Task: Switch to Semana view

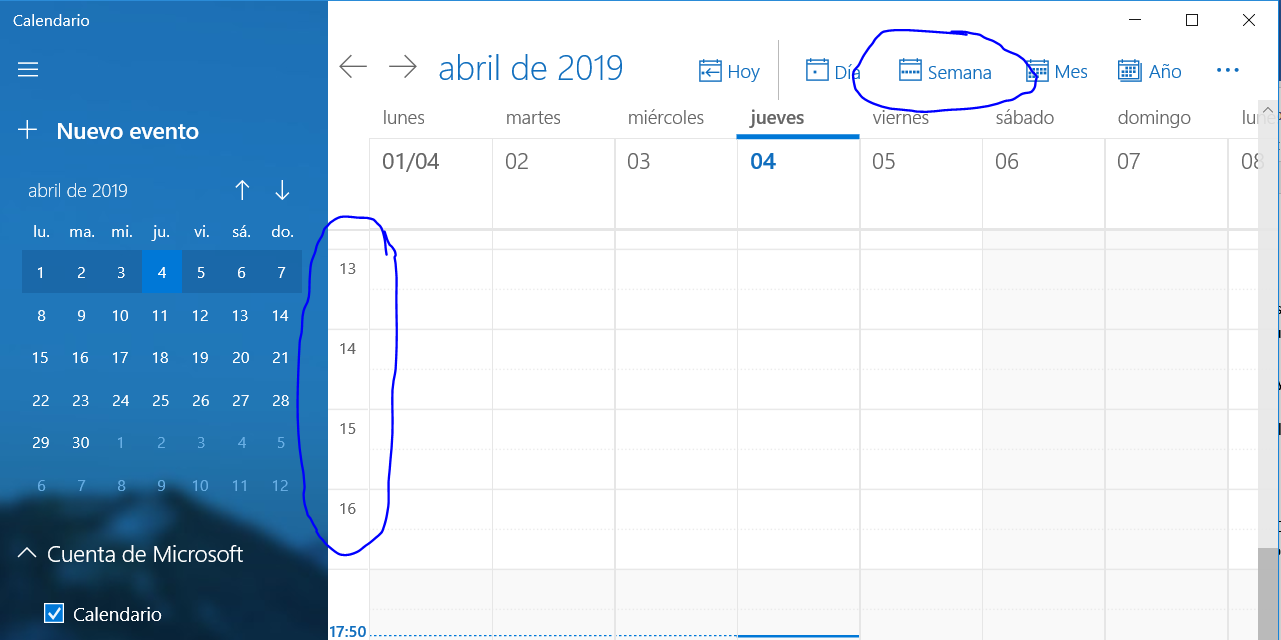Action: pos(945,71)
